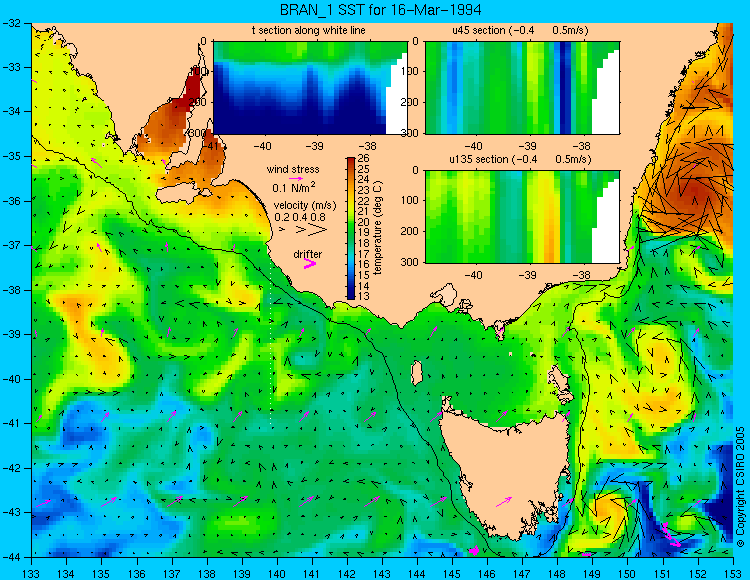750x580 pixels.
Task: Click the magenta drifter marker near longitude 145.6
Action: [x=474, y=550]
